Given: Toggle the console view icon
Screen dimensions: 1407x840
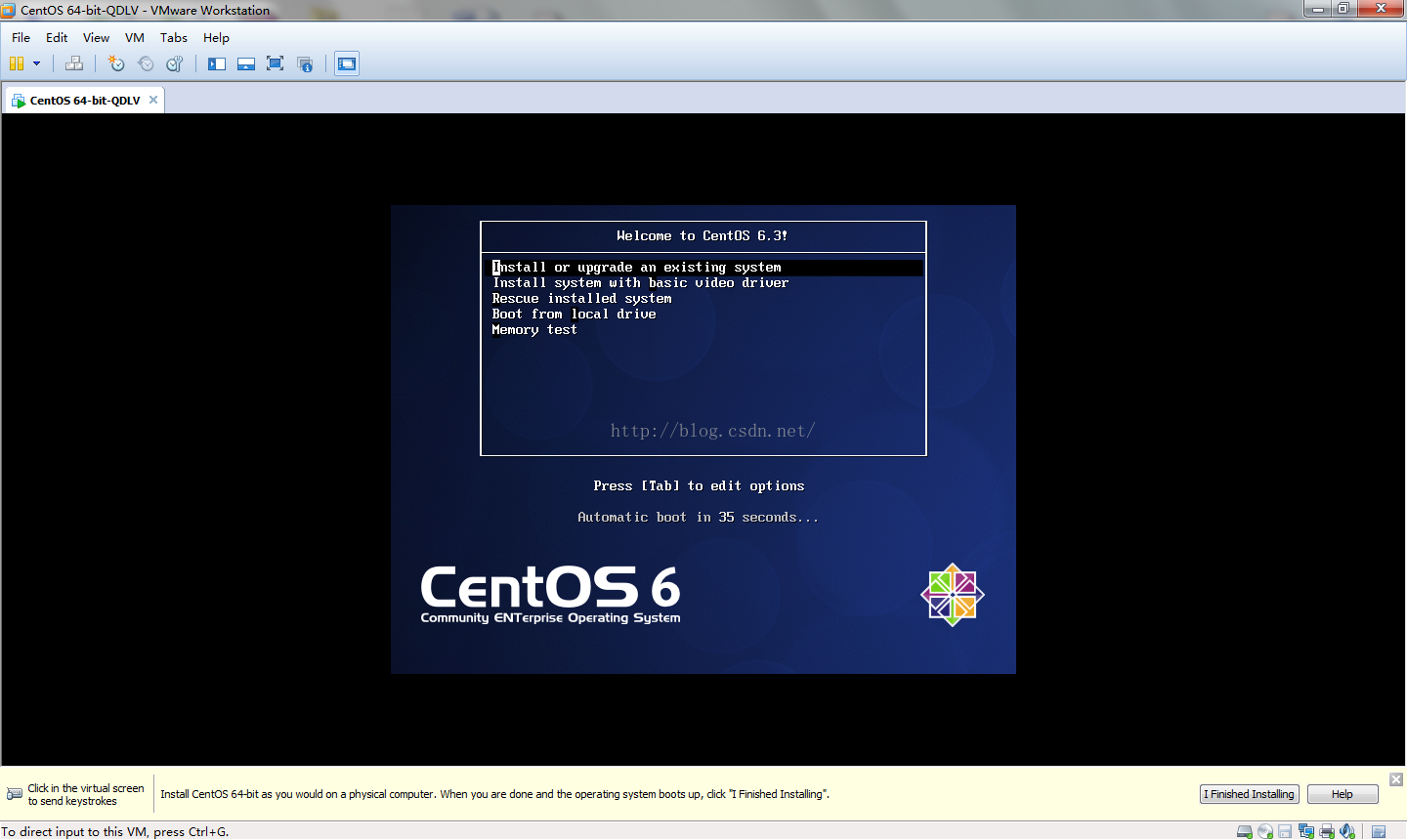Looking at the screenshot, I should [x=347, y=63].
